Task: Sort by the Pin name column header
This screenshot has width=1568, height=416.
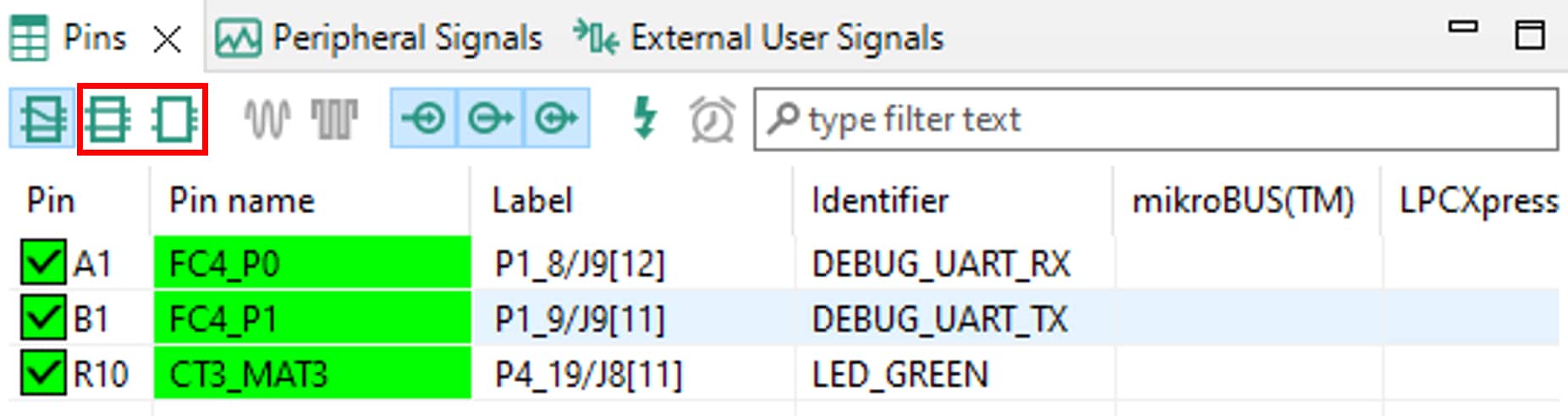Action: (x=242, y=201)
